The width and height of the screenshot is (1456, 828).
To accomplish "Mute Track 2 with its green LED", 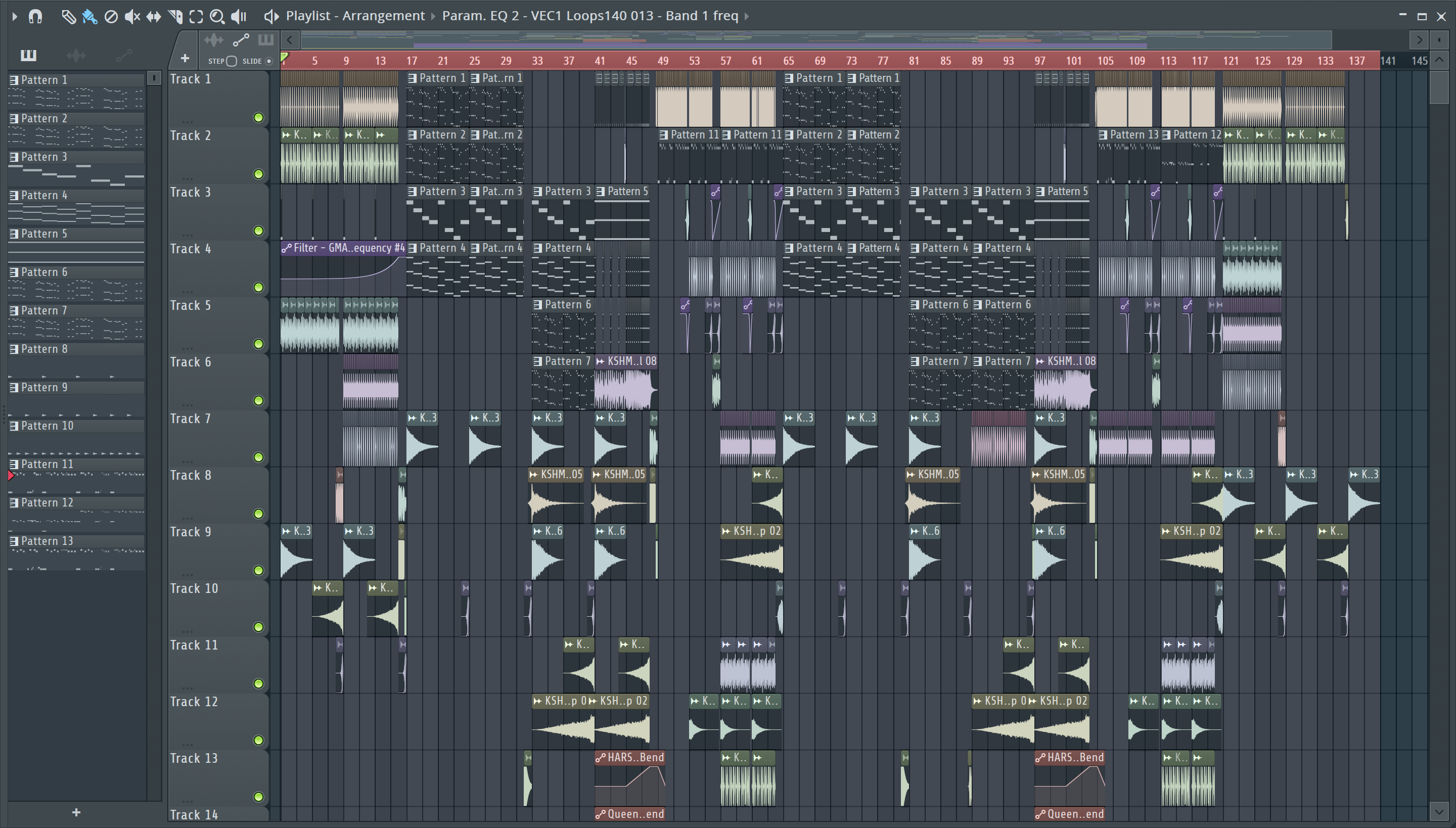I will click(258, 174).
